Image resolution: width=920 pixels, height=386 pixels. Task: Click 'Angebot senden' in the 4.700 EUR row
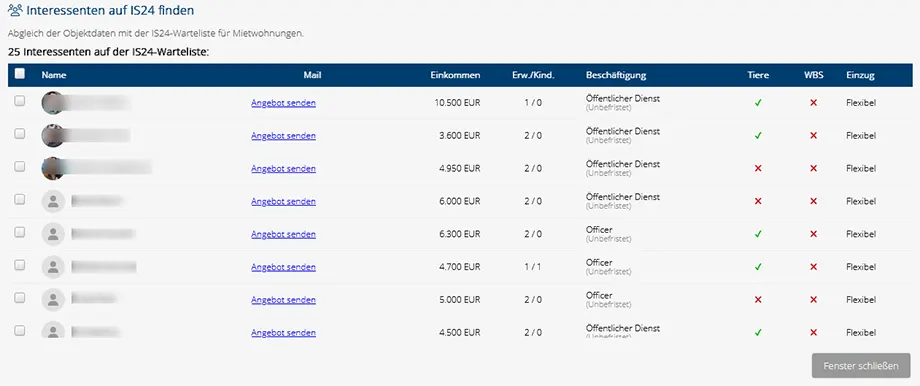(x=283, y=267)
